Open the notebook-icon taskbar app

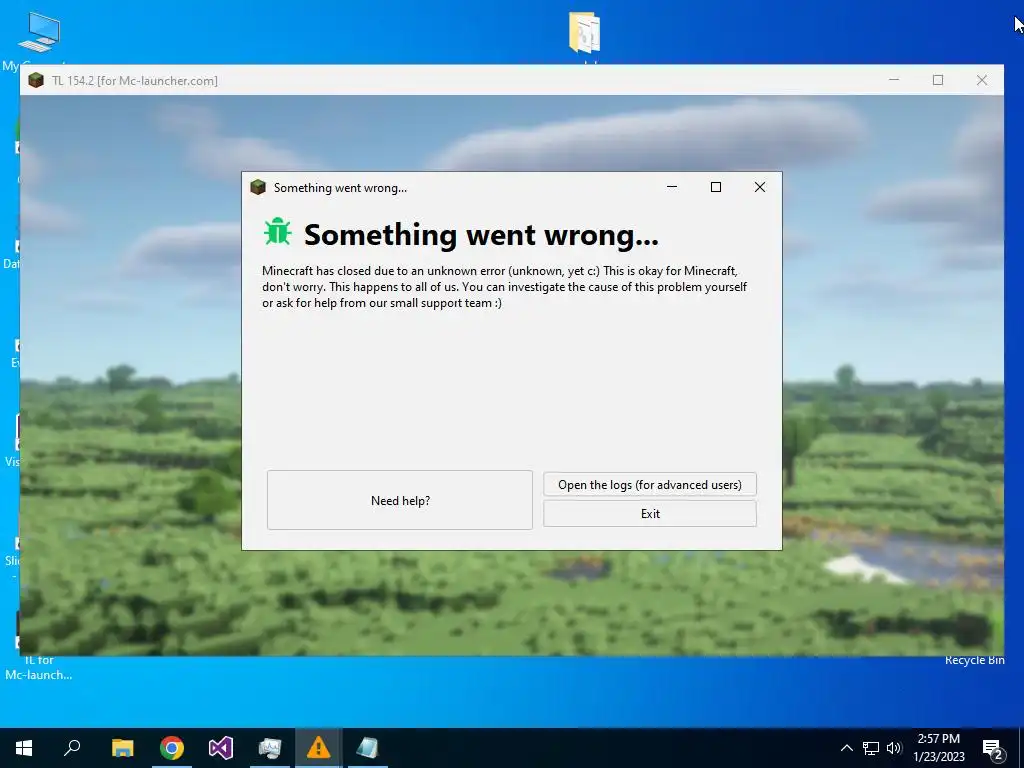tap(368, 748)
